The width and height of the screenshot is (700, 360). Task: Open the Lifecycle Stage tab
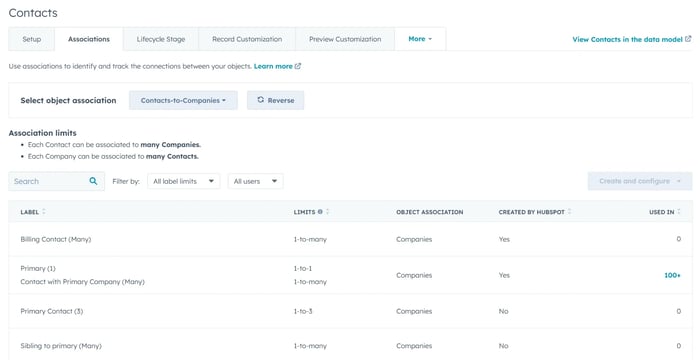(x=161, y=39)
